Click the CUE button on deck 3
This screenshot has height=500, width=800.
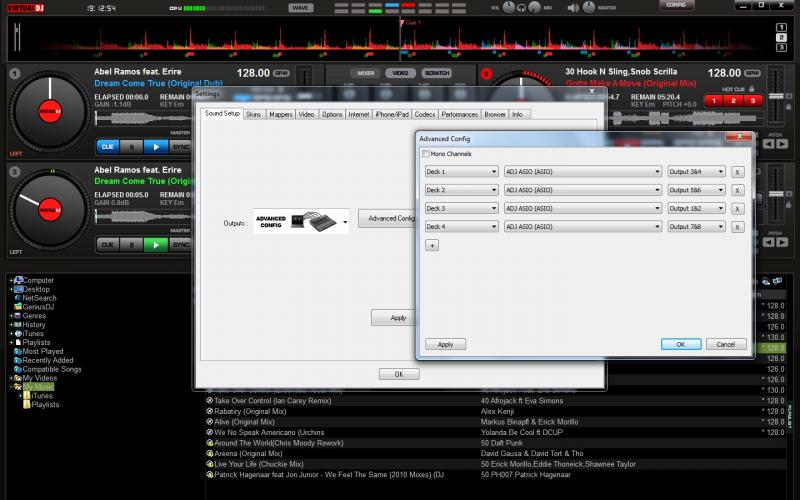pos(108,245)
